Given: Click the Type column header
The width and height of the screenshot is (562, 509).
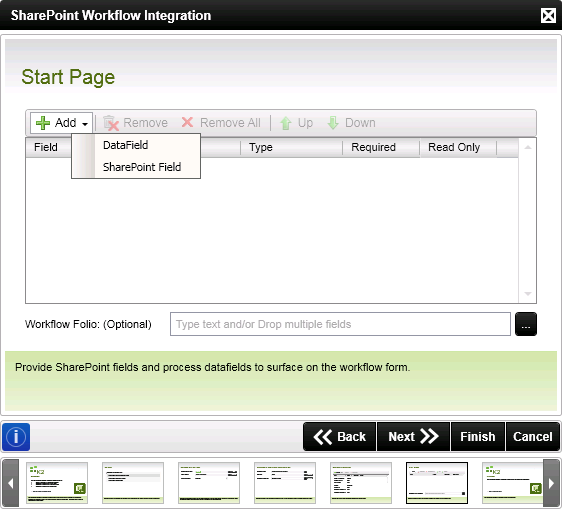Looking at the screenshot, I should [x=291, y=147].
